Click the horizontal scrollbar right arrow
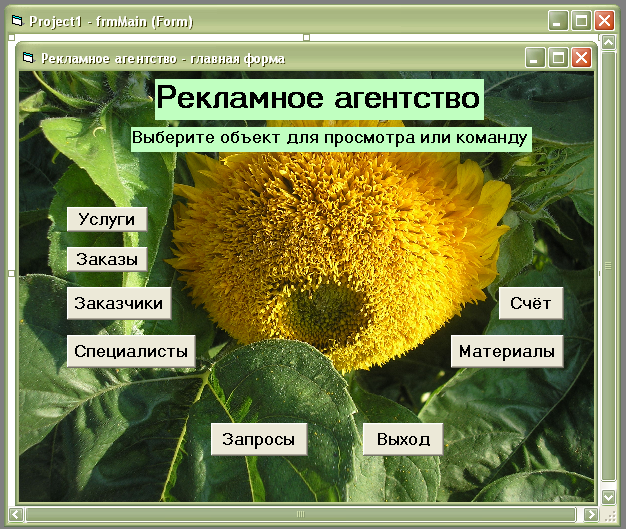The width and height of the screenshot is (626, 529). coord(591,514)
